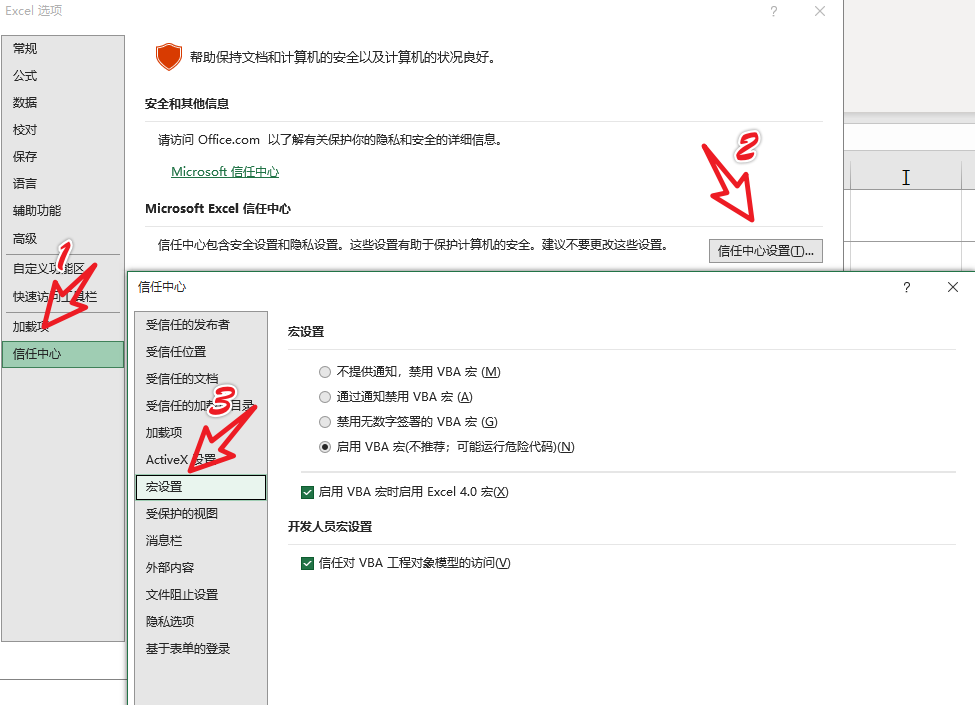Select 消息栏 in Trust Center
This screenshot has width=975, height=705.
click(x=201, y=541)
